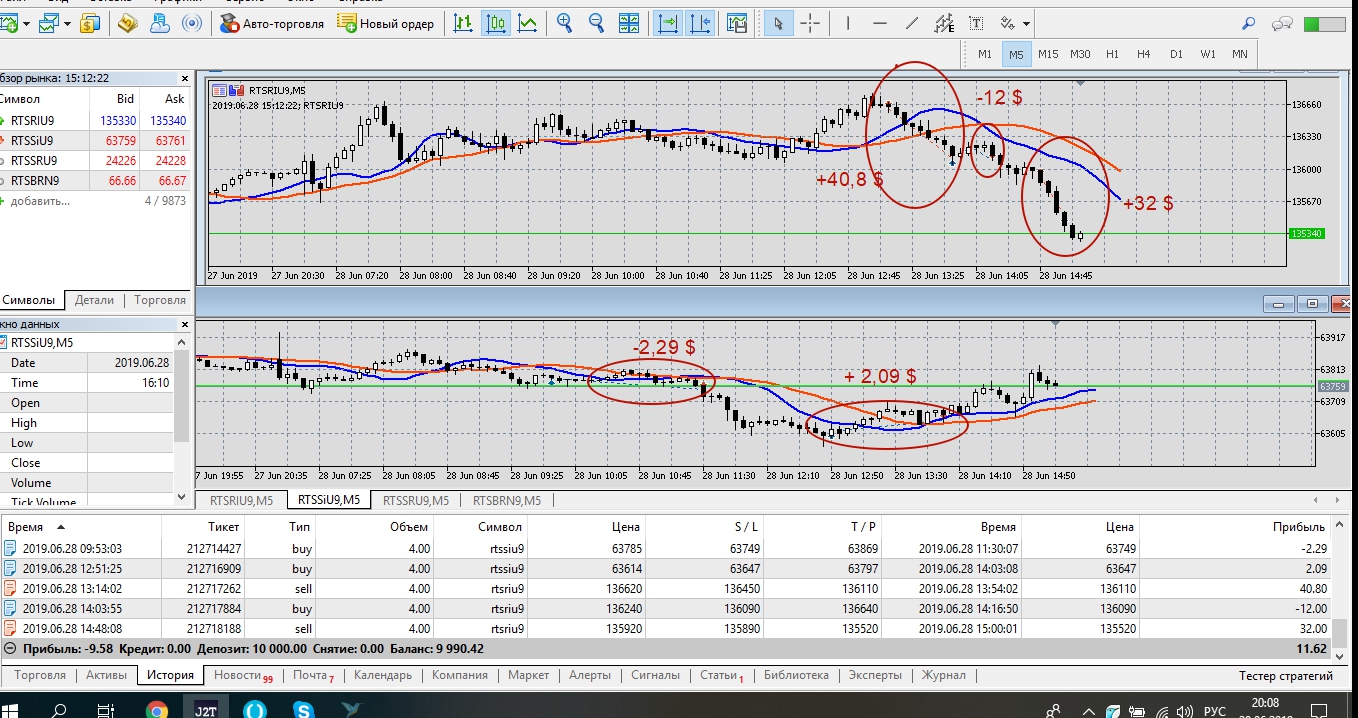Open the profiles dropdown arrow
The width and height of the screenshot is (1358, 718).
click(68, 24)
